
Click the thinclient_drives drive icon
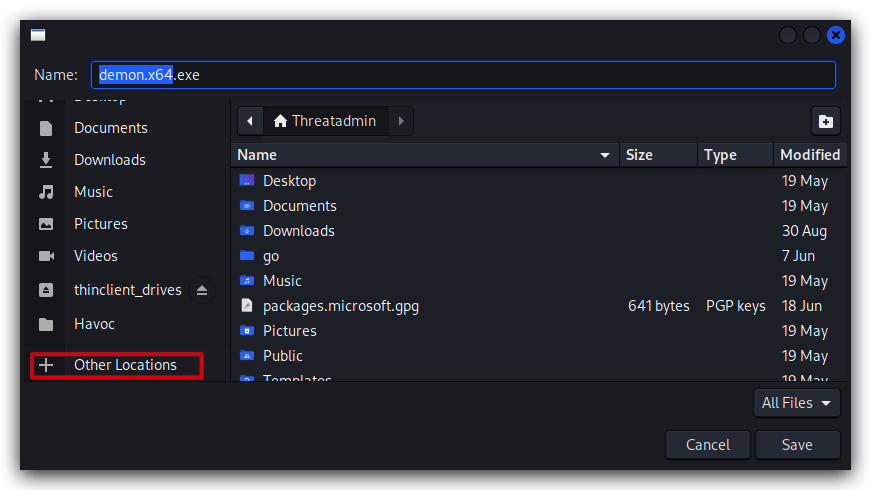coord(46,290)
